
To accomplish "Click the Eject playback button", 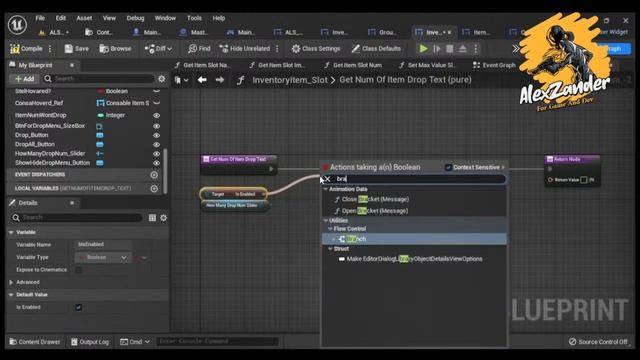I will [462, 49].
